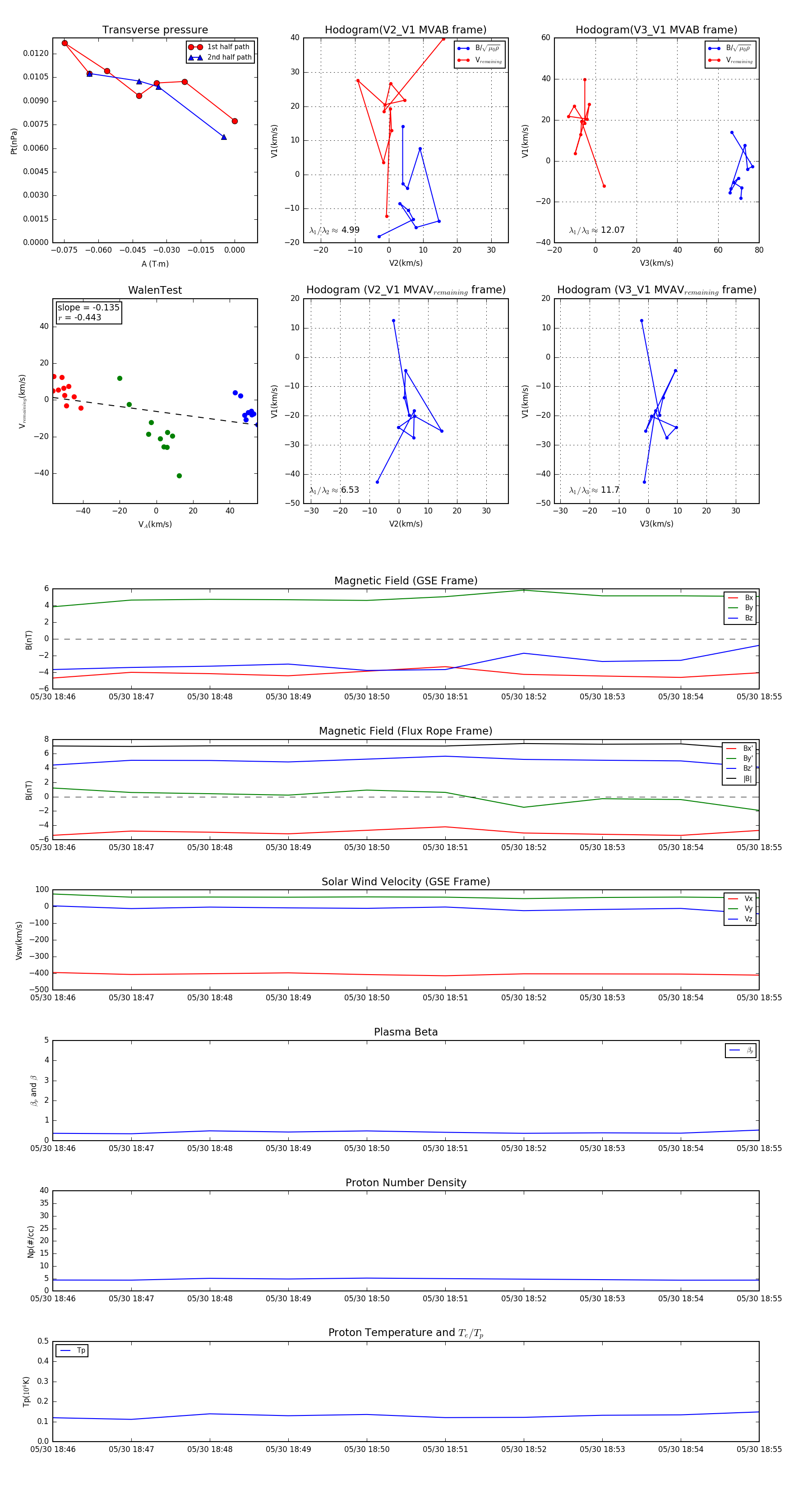Click the 'Proton Temperature and Te/Tp' title
The width and height of the screenshot is (812, 1489).
pos(406,1333)
